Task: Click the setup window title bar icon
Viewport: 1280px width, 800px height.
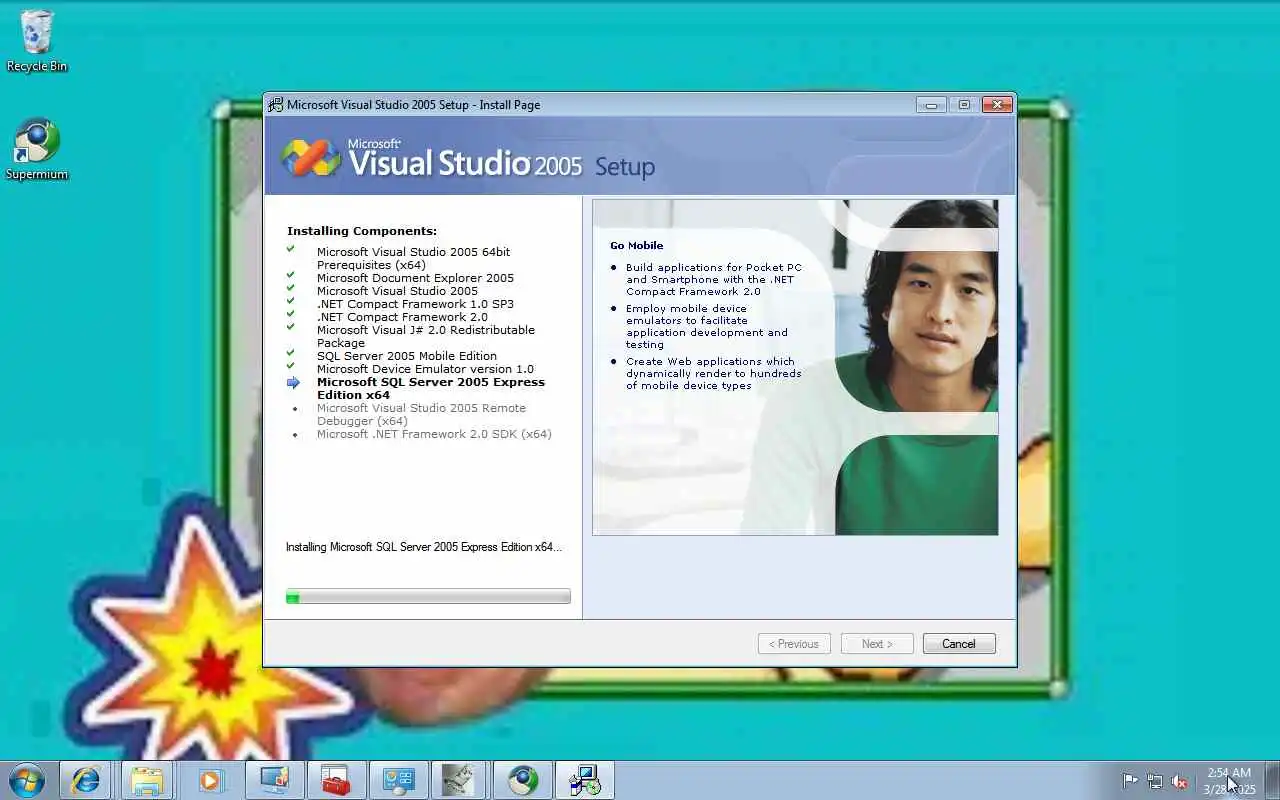Action: 275,104
